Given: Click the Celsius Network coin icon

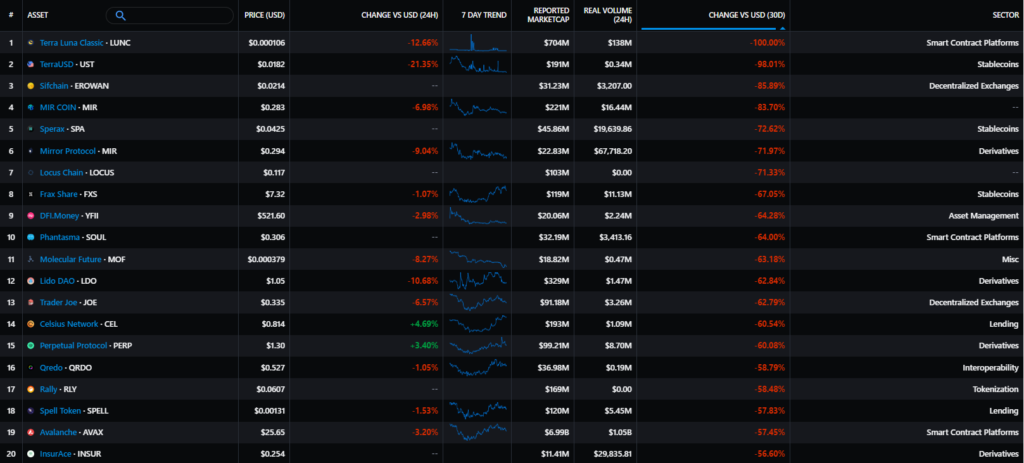Looking at the screenshot, I should point(31,324).
